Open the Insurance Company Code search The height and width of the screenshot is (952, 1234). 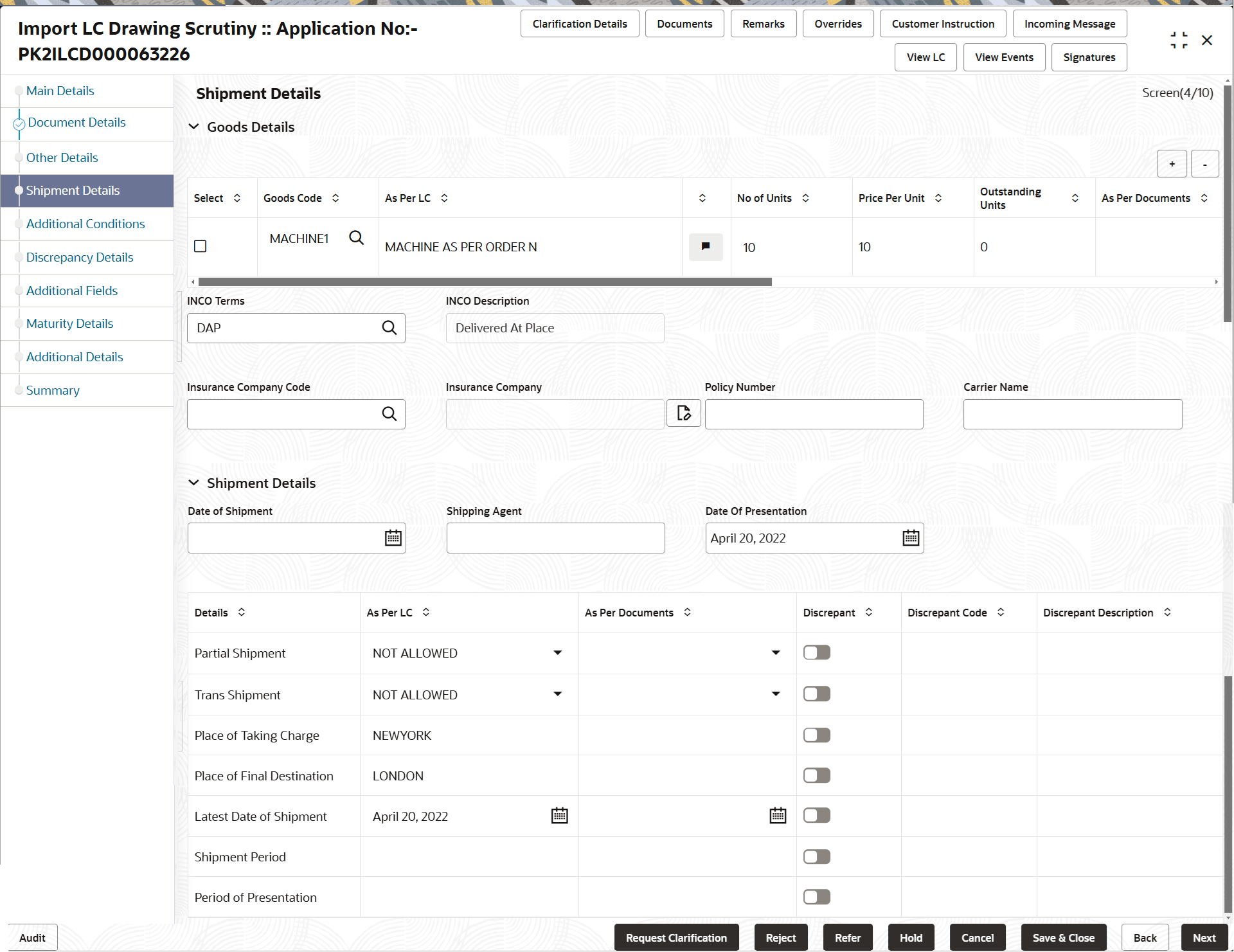click(389, 413)
